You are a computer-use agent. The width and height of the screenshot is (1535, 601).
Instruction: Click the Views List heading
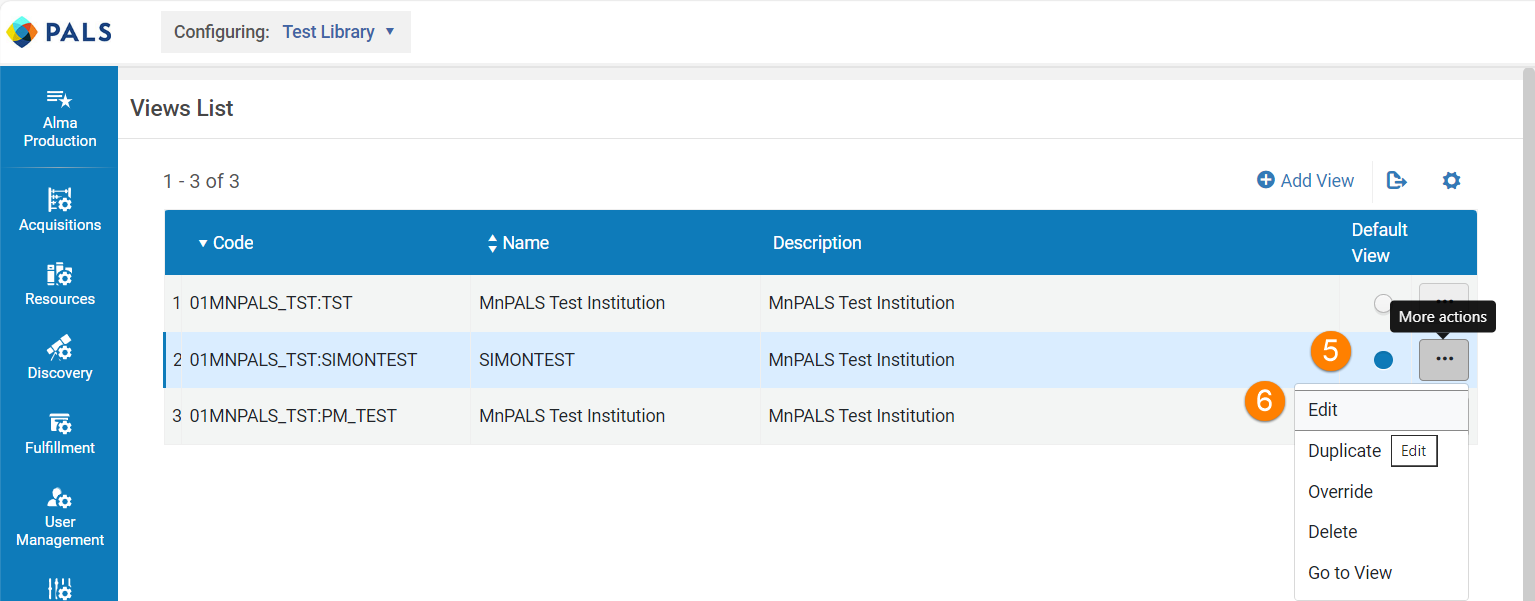pyautogui.click(x=182, y=108)
